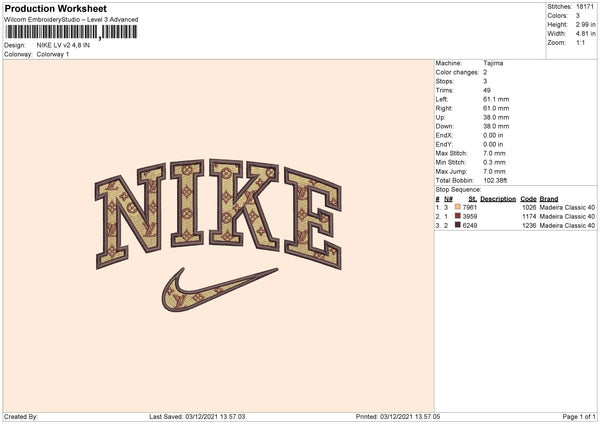
Task: Click the embroidered NIKE lettering in the design preview
Action: [218, 214]
